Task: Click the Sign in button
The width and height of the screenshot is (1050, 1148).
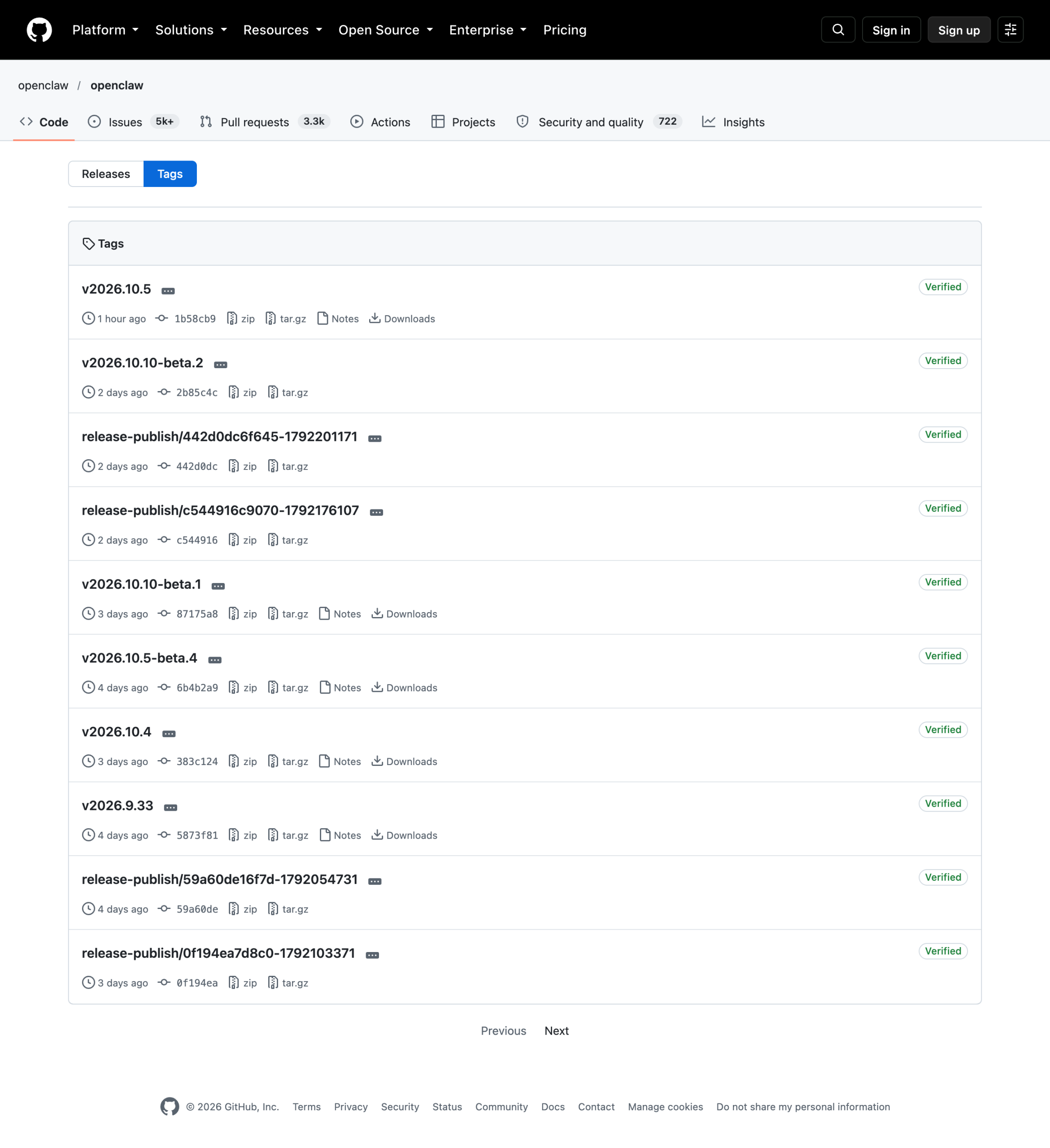Action: 891,30
